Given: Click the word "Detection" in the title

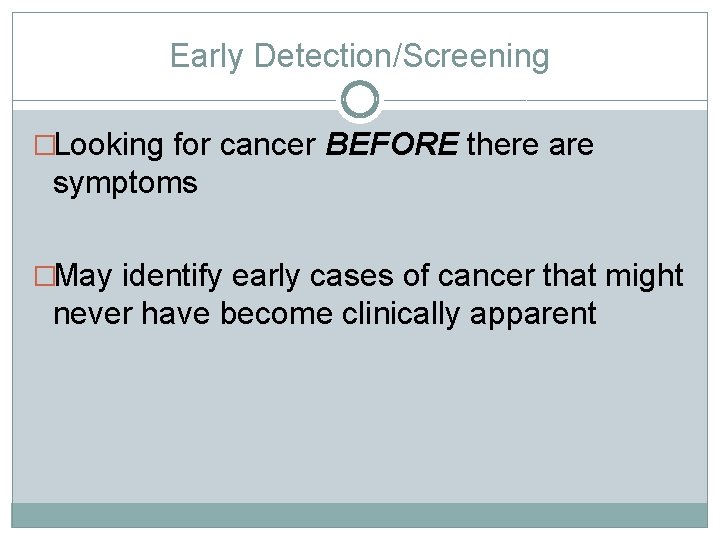Looking at the screenshot, I should click(322, 56).
